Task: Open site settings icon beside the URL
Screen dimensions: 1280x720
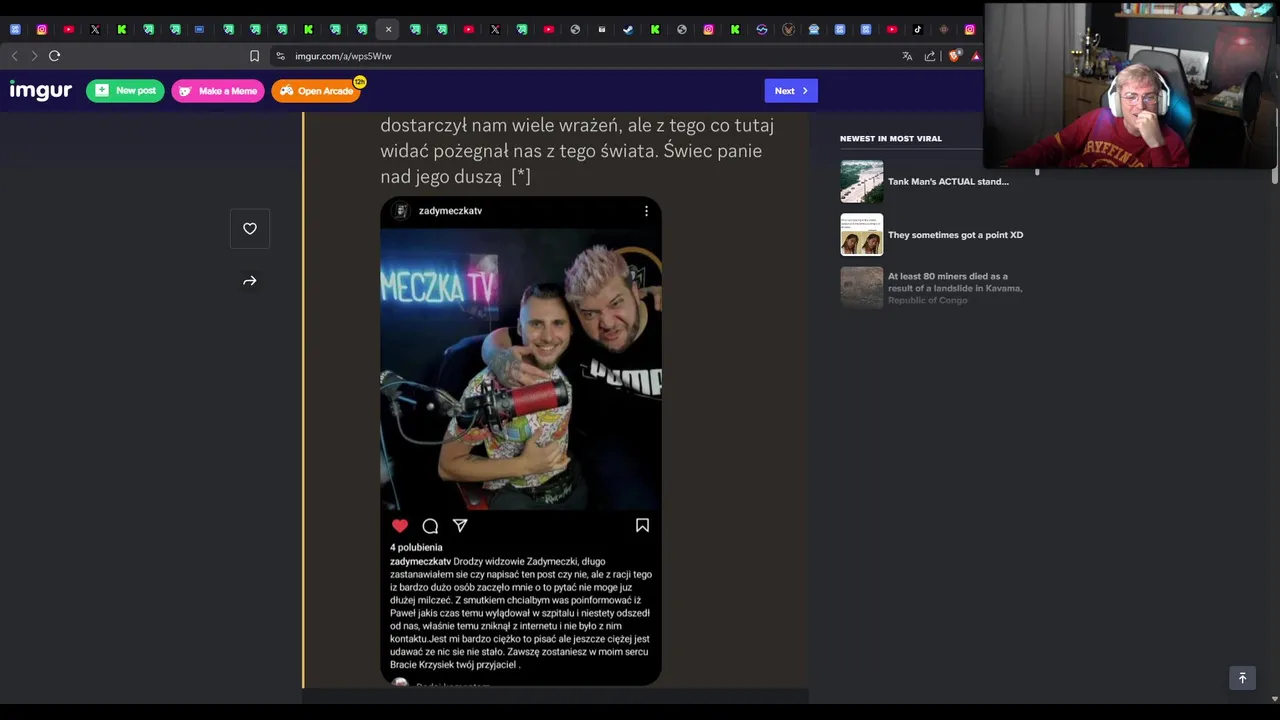Action: [x=280, y=56]
